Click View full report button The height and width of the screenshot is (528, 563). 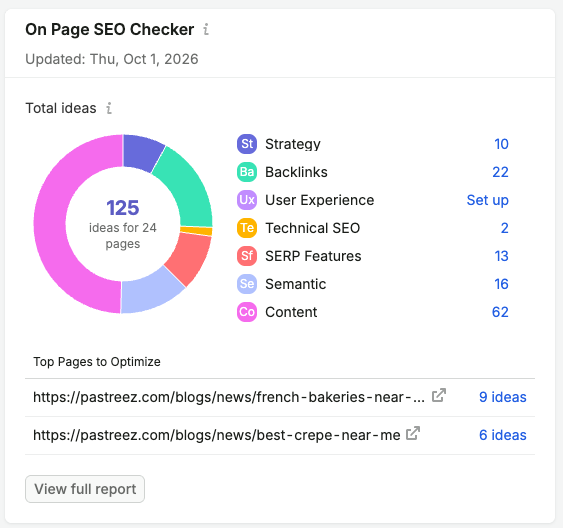85,489
